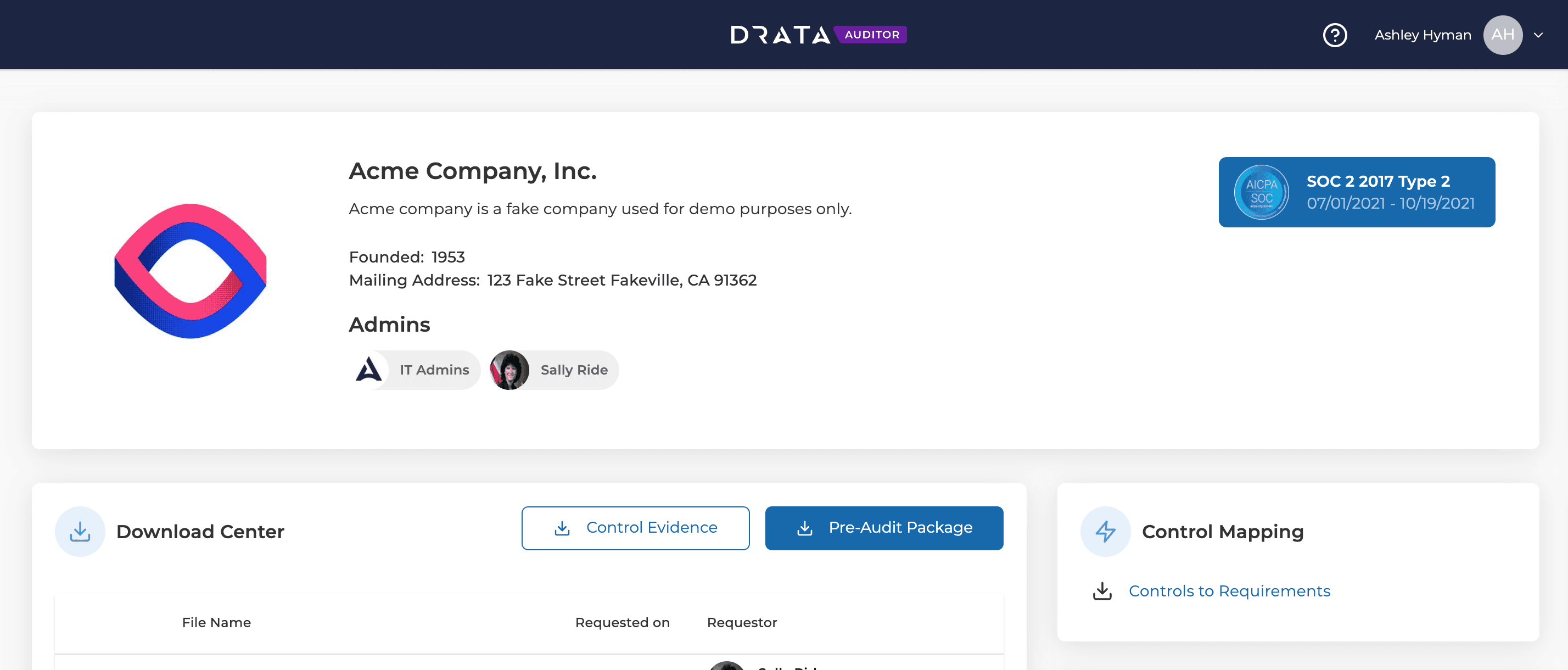Screen dimensions: 1568x670
Task: Select the IT Admins chip
Action: click(415, 370)
